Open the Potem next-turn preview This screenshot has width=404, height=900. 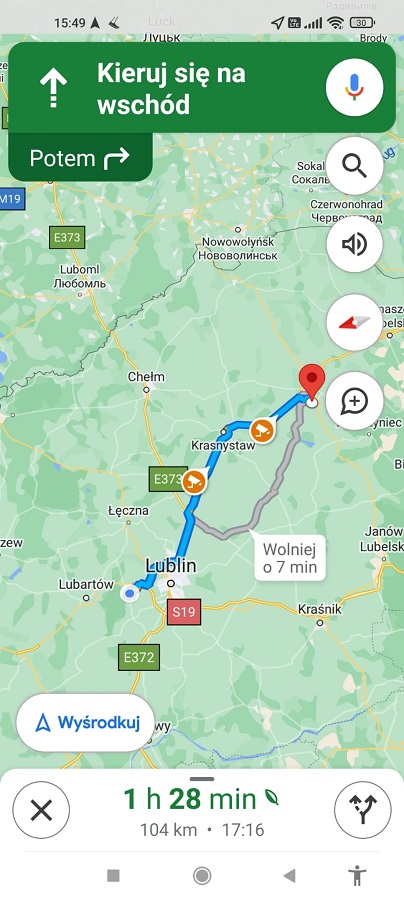[x=80, y=158]
